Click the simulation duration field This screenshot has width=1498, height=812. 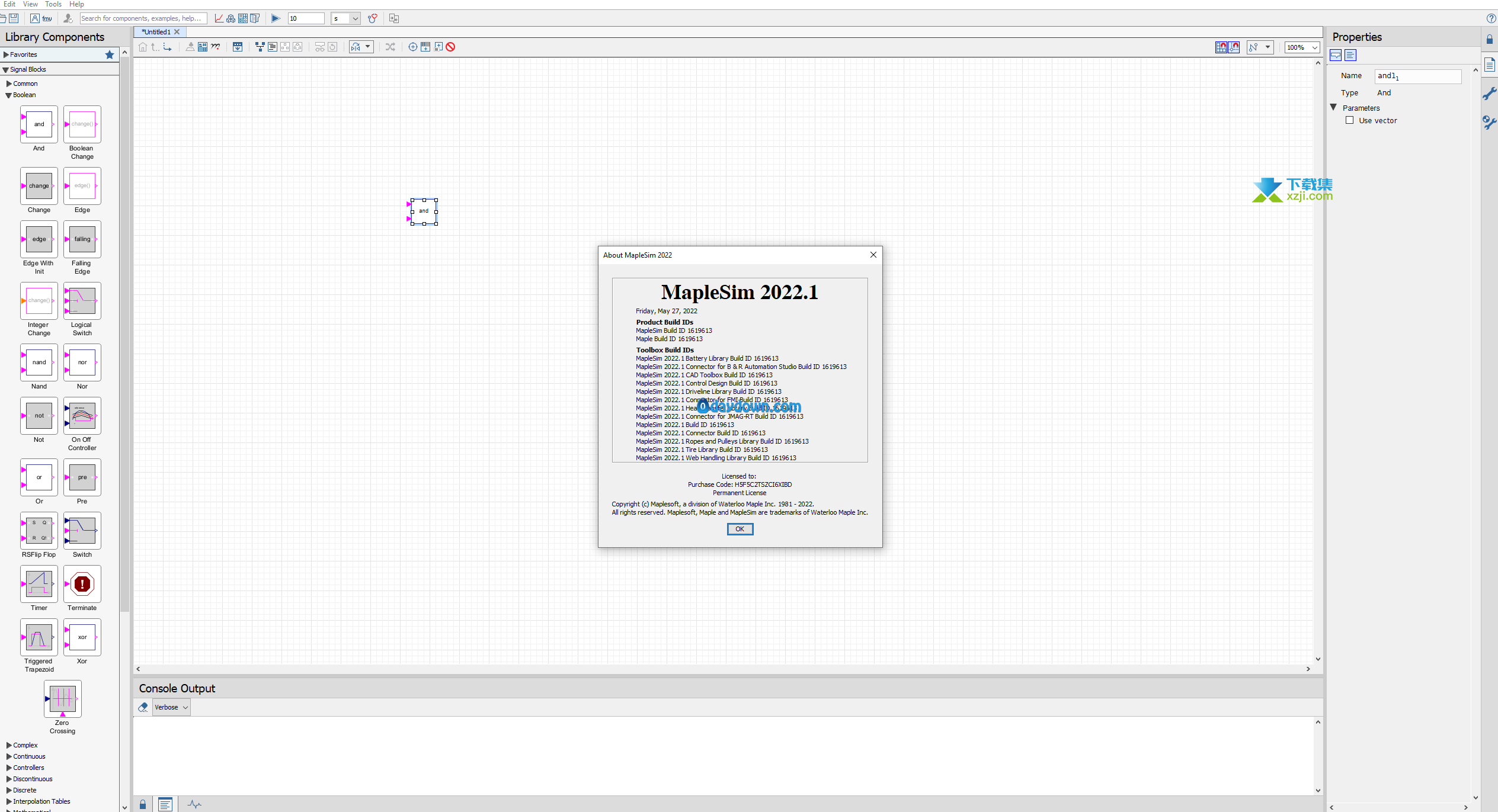coord(306,18)
